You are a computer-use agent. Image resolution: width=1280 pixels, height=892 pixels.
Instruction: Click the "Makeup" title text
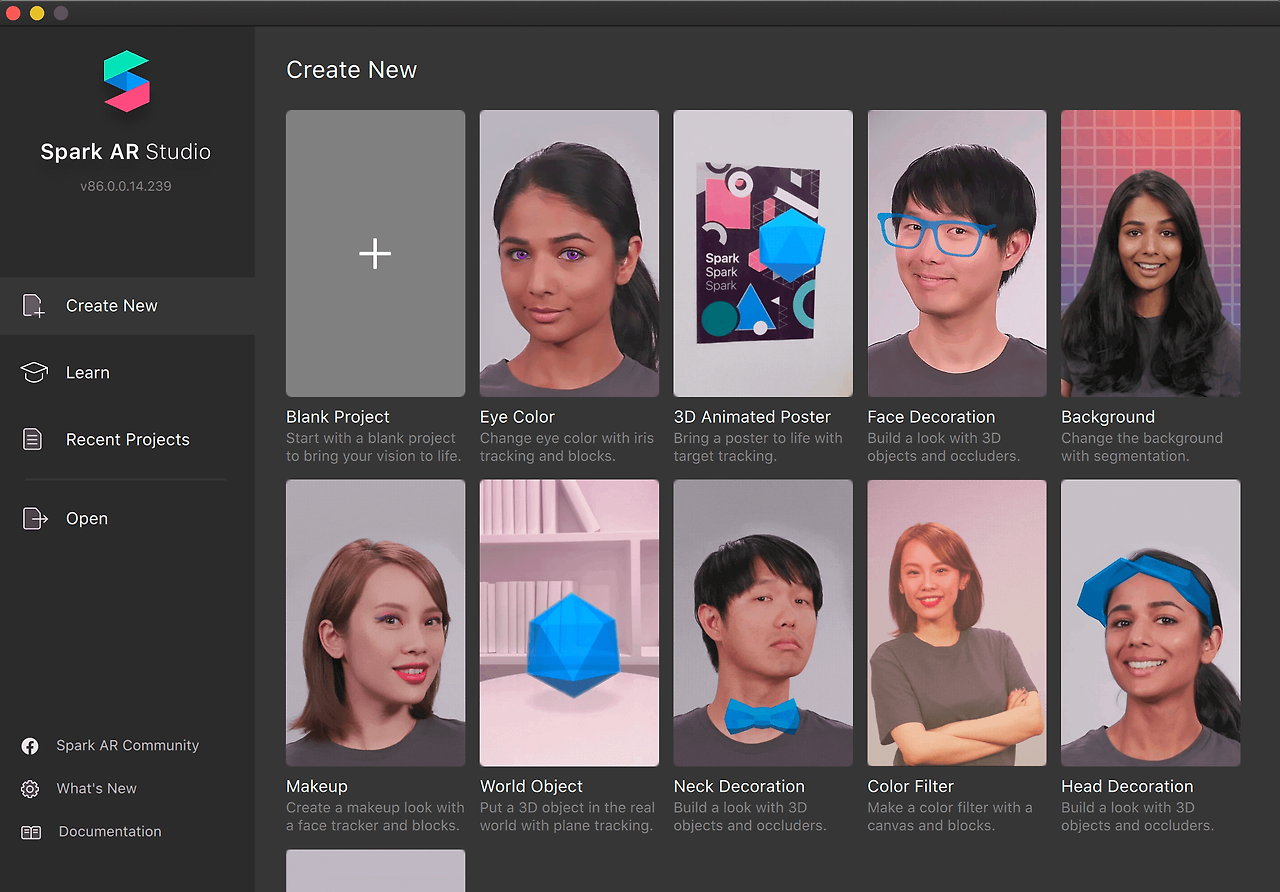tap(317, 787)
